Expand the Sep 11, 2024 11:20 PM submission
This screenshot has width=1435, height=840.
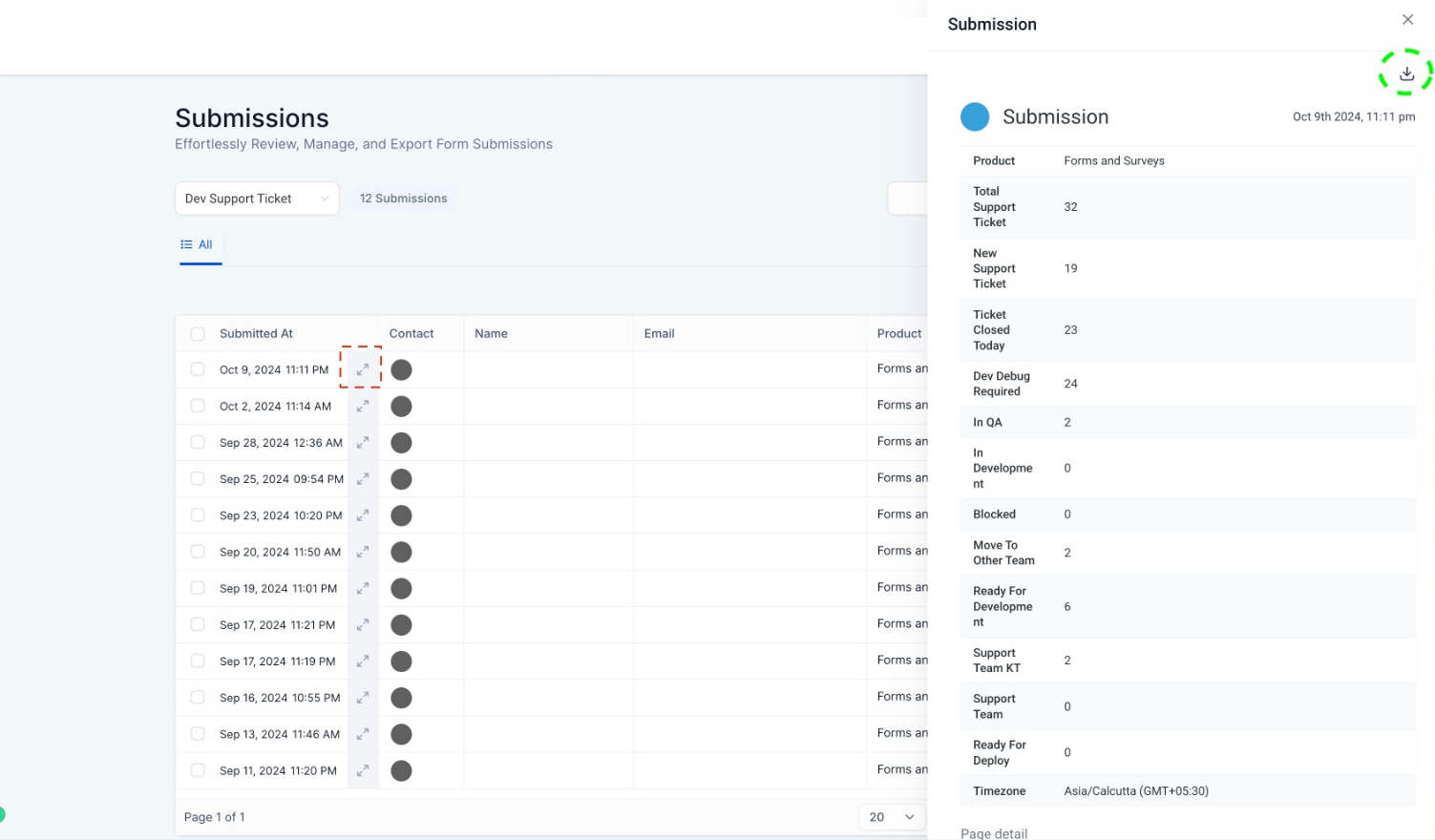click(x=363, y=770)
